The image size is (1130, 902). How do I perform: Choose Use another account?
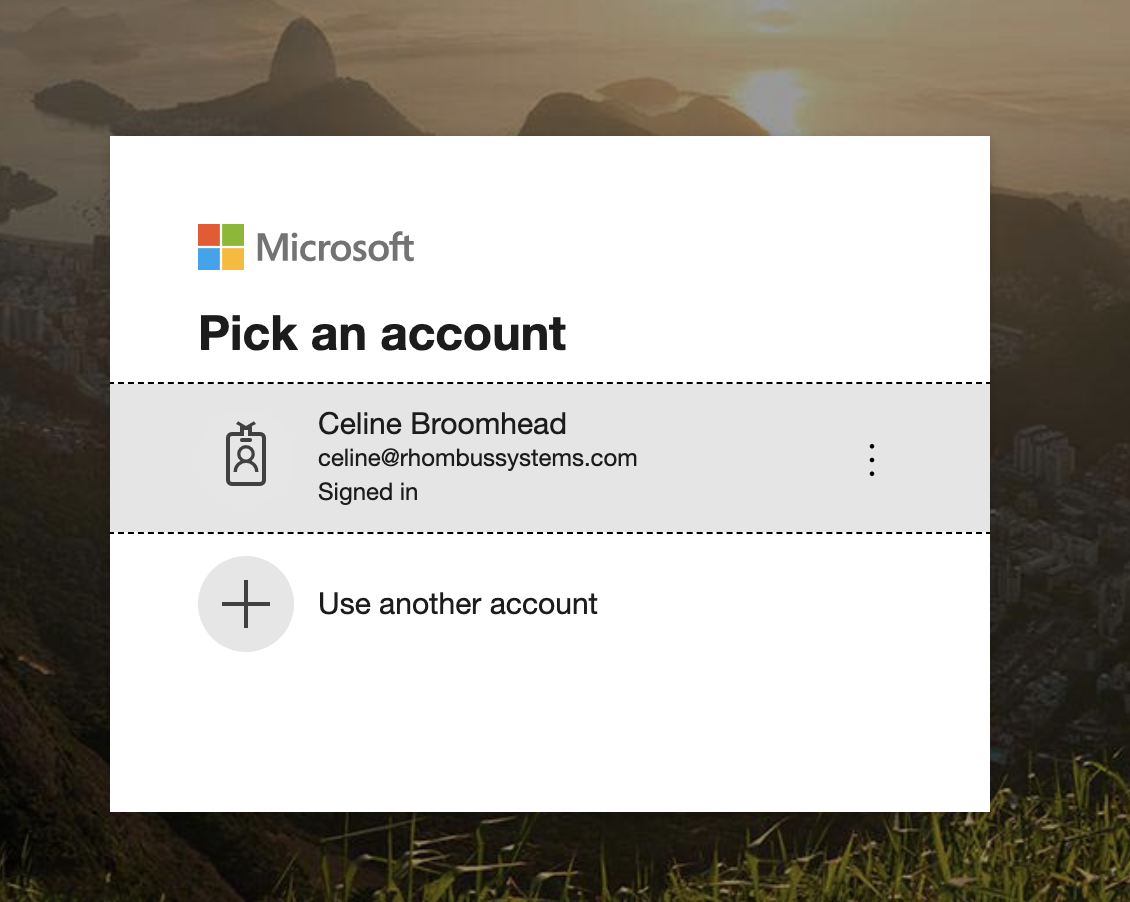pos(458,604)
